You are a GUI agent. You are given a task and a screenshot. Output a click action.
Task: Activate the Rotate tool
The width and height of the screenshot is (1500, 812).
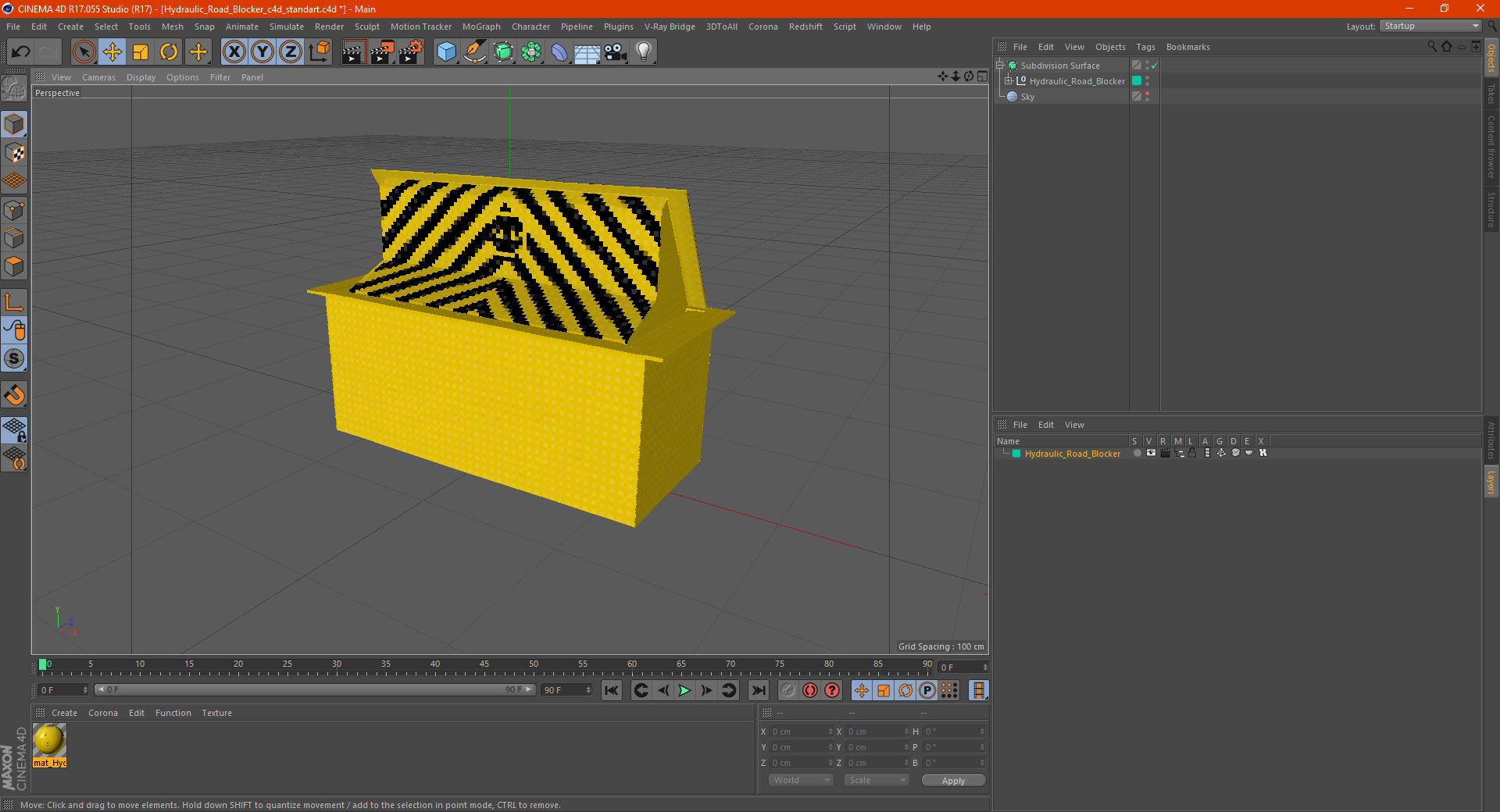[x=169, y=52]
